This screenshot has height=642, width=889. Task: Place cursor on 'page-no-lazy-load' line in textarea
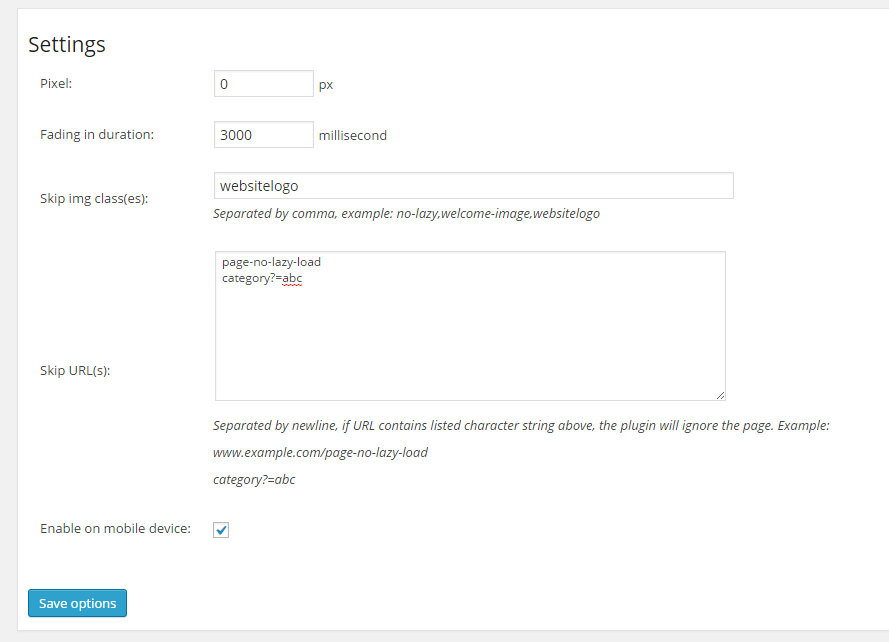(x=272, y=262)
